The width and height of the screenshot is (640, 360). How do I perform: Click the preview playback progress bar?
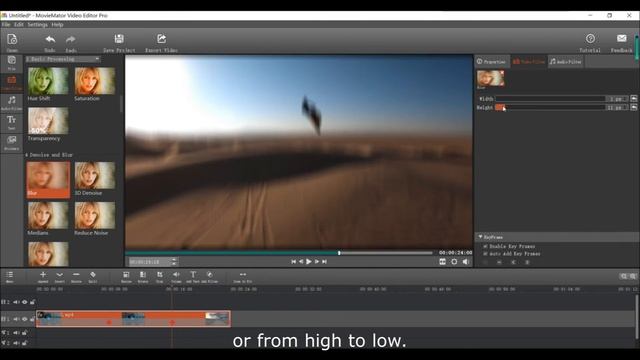tap(279, 253)
